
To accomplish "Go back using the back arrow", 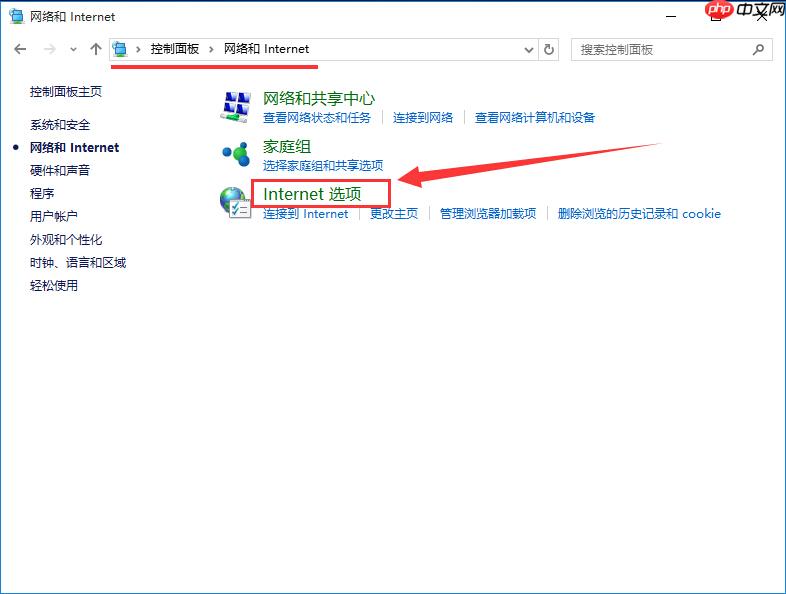I will (x=20, y=49).
